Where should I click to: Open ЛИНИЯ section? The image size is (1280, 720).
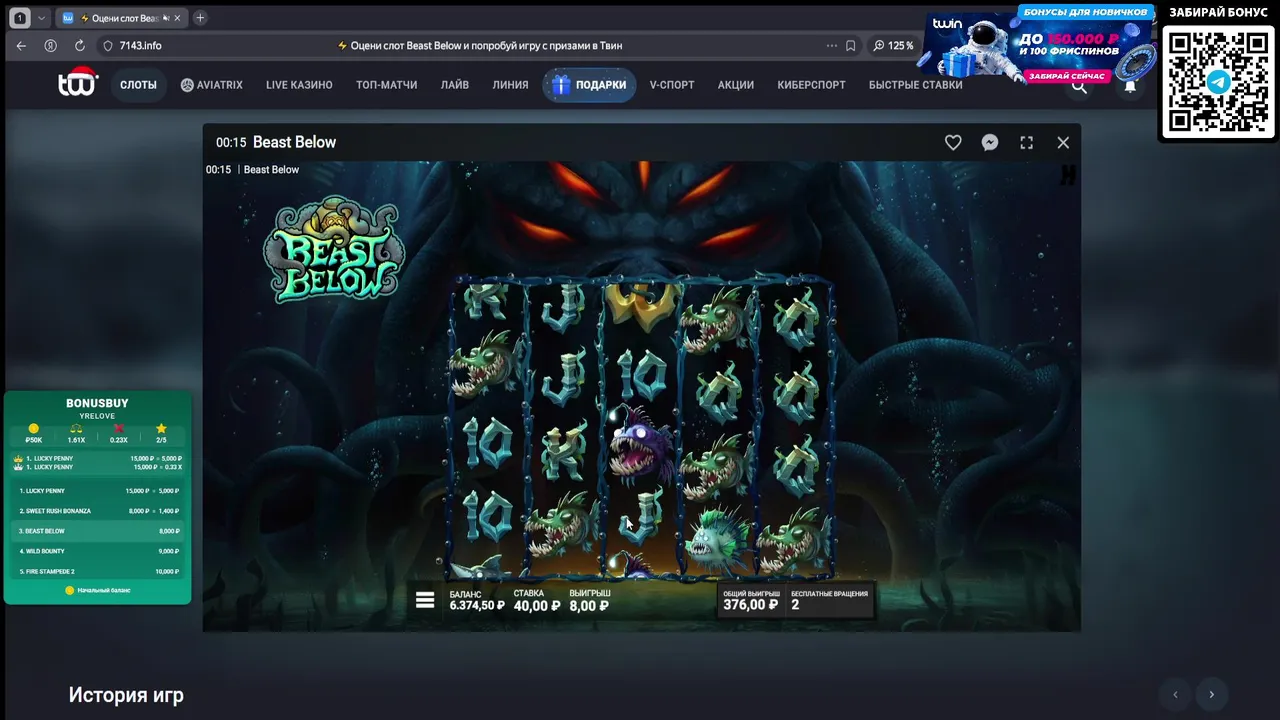[510, 85]
